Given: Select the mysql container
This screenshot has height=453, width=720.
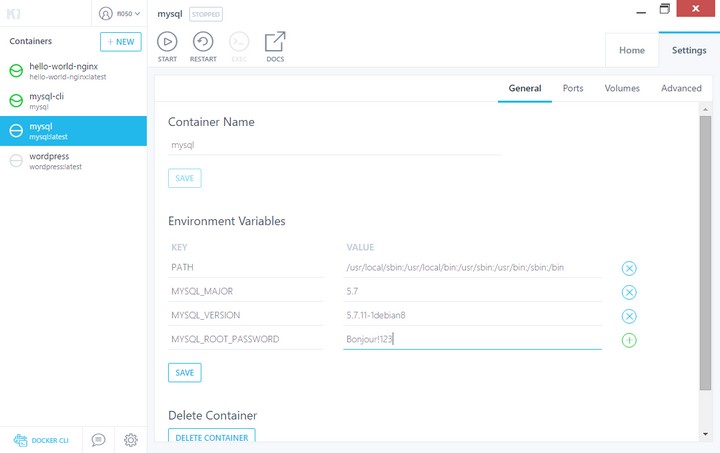Looking at the screenshot, I should coord(73,131).
